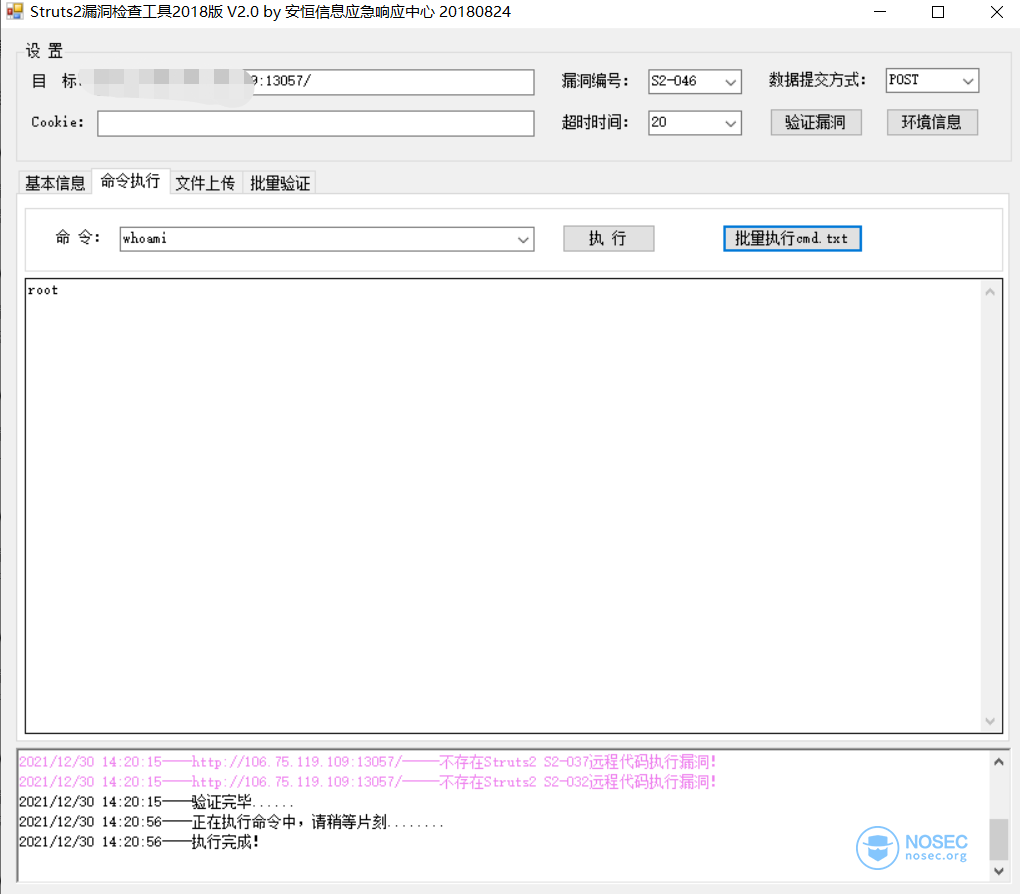The width and height of the screenshot is (1020, 894).
Task: Open the 文件上传 tab
Action: click(206, 183)
